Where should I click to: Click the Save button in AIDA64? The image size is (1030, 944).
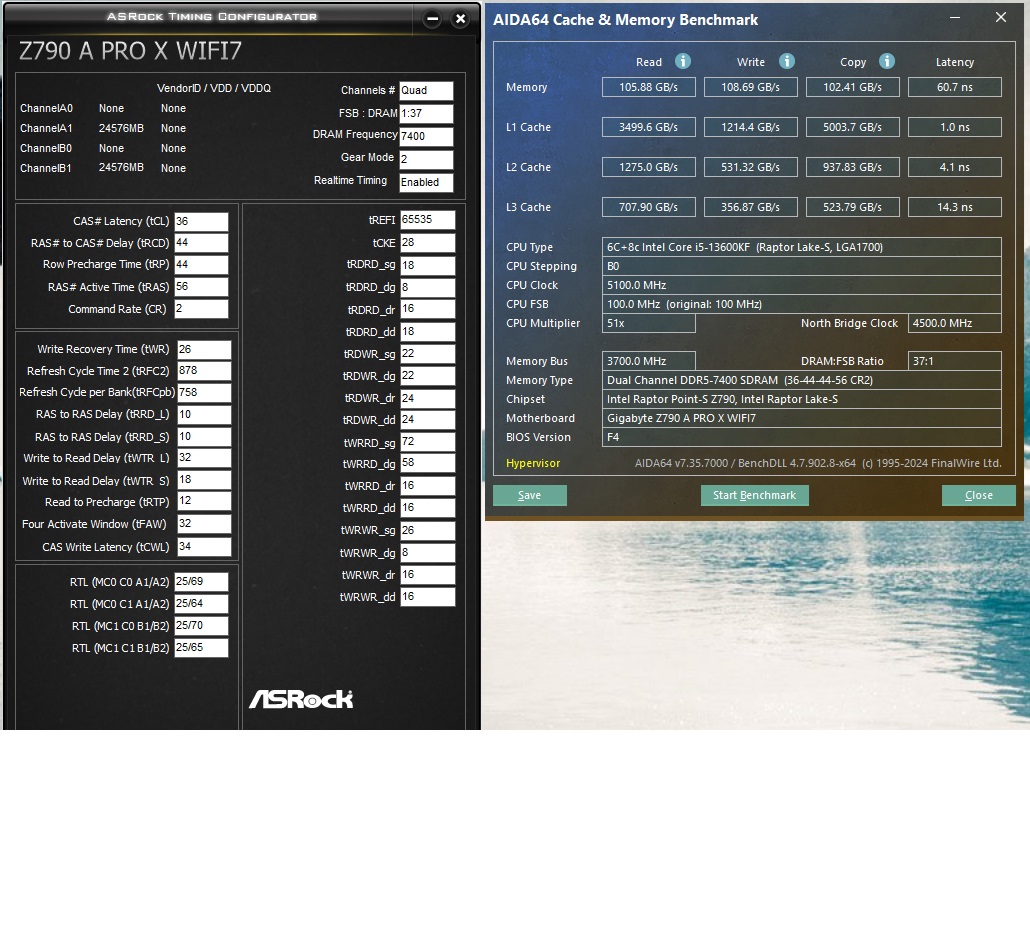click(x=529, y=495)
